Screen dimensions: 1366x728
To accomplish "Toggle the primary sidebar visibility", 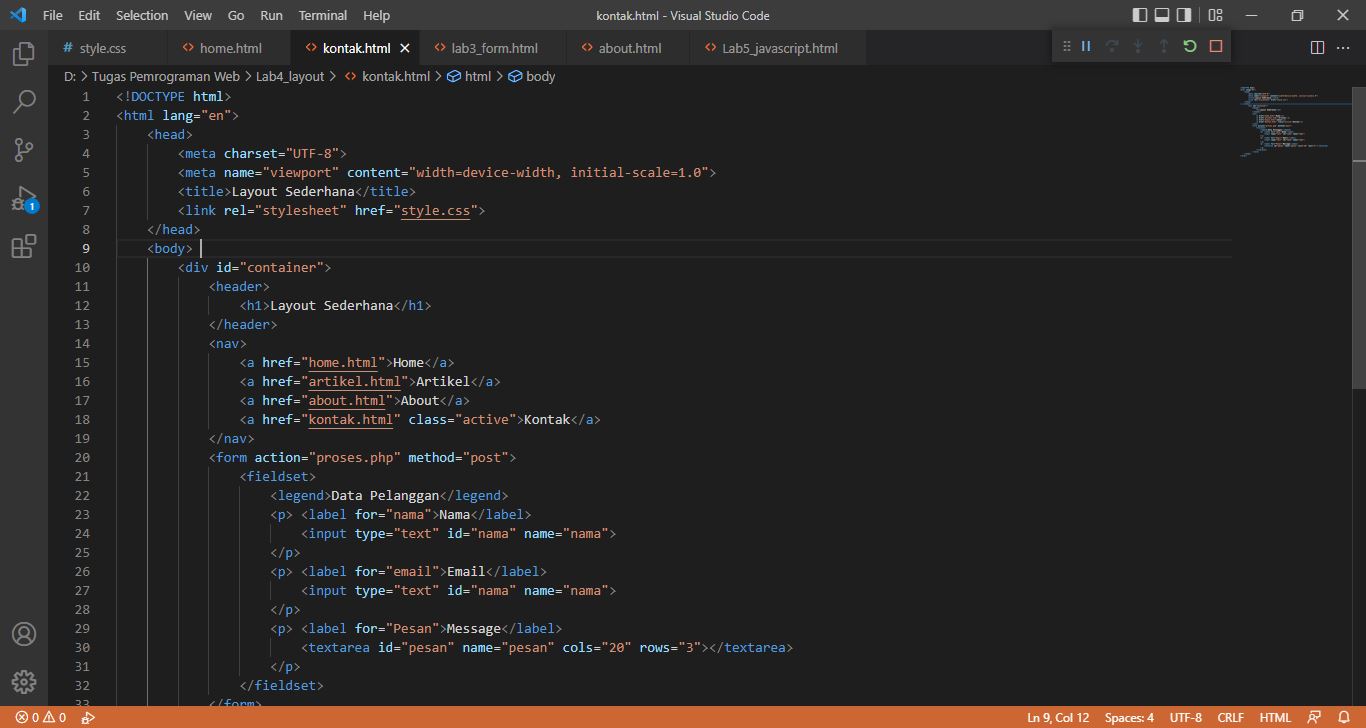I will coord(1139,15).
